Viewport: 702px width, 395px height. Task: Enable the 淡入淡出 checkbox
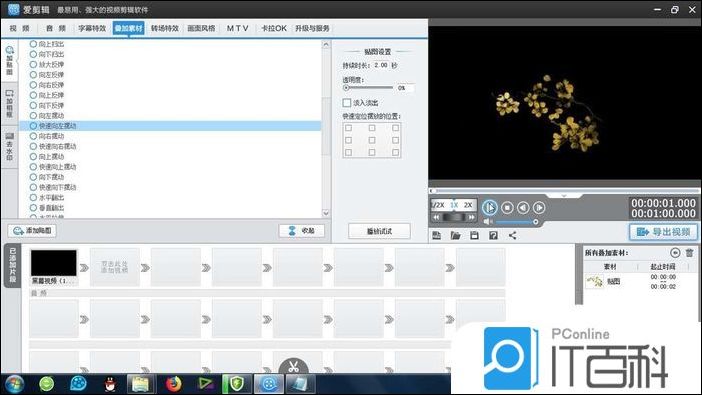[x=347, y=103]
